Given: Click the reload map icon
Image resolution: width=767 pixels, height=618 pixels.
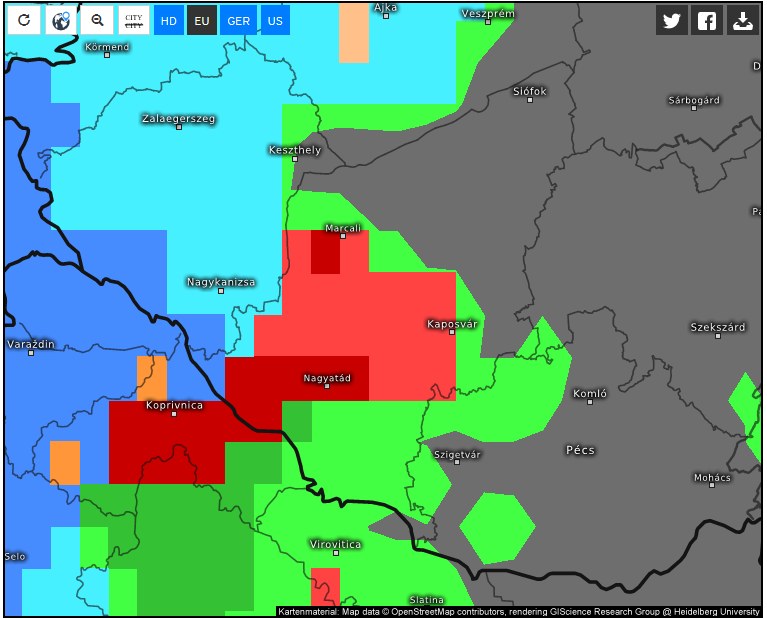Looking at the screenshot, I should 24,20.
